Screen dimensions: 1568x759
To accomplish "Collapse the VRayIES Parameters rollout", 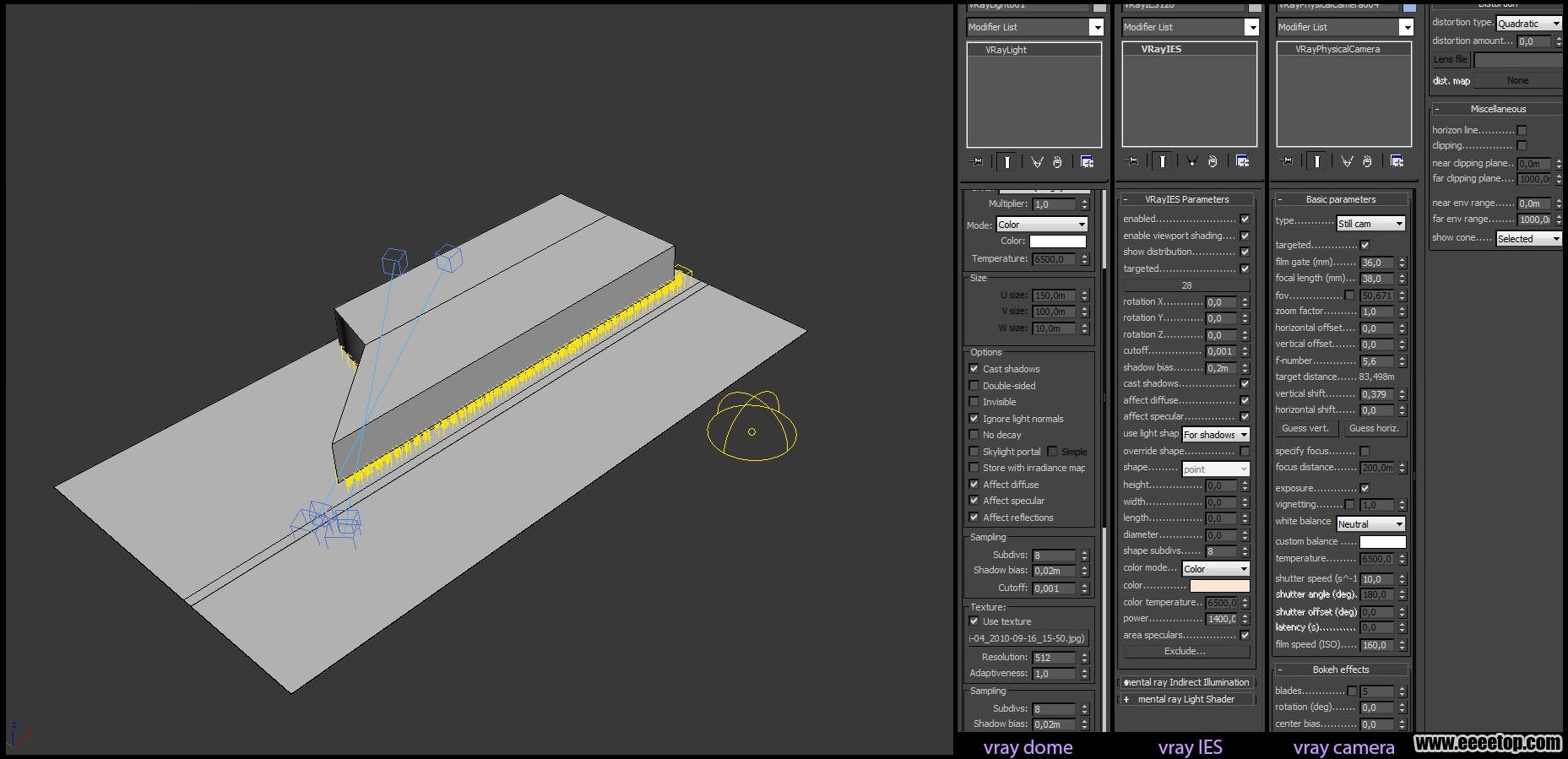I will coord(1186,200).
